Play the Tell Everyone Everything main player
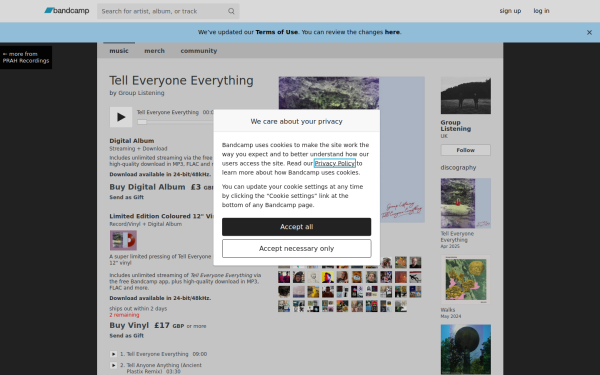The width and height of the screenshot is (600, 375). (x=121, y=117)
